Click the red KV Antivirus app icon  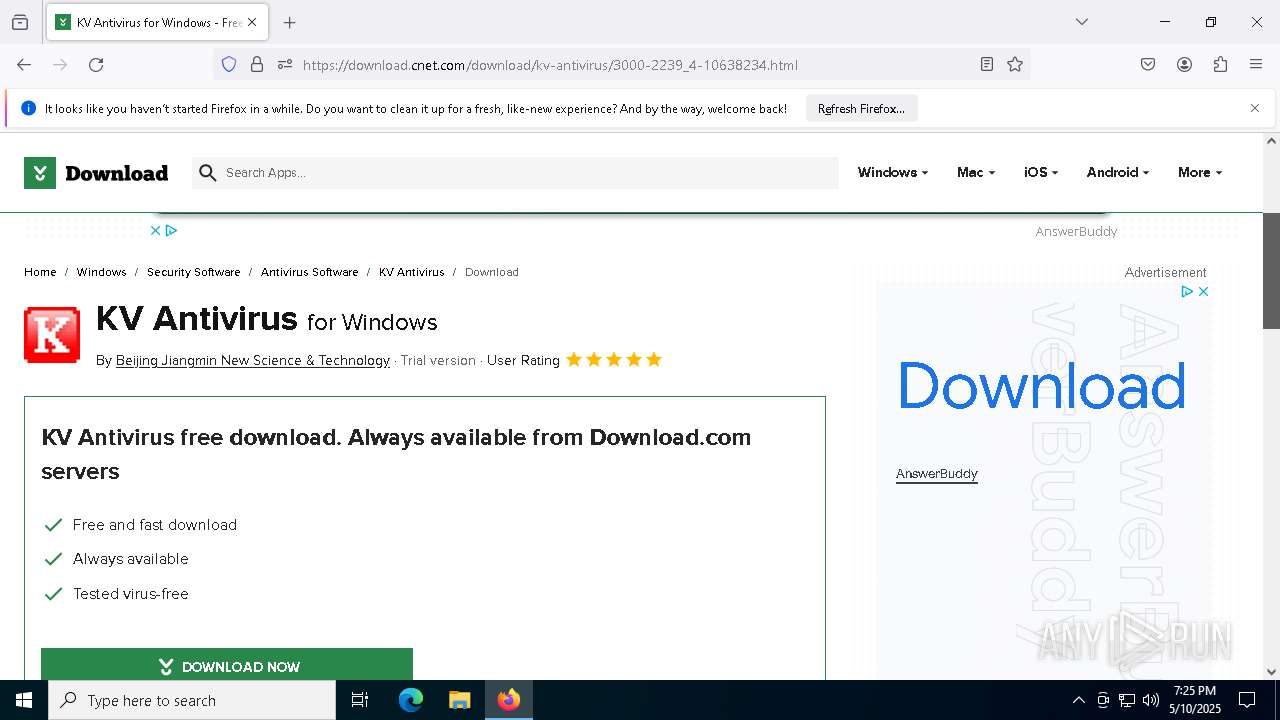tap(52, 335)
